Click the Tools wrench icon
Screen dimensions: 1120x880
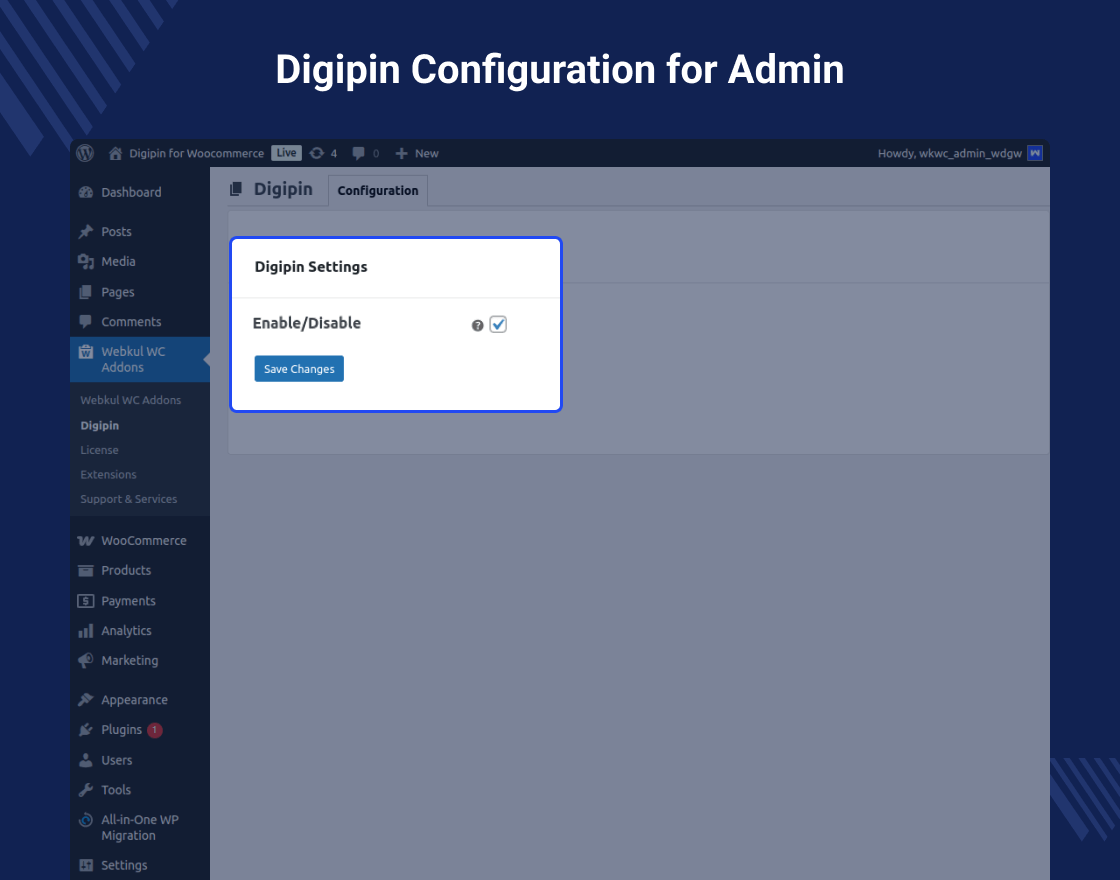86,790
